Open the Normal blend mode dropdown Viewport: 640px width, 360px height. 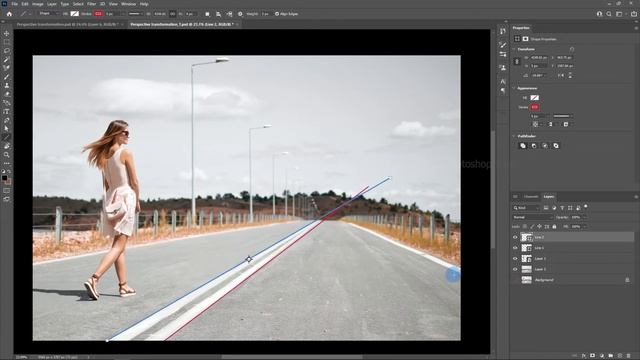533,218
